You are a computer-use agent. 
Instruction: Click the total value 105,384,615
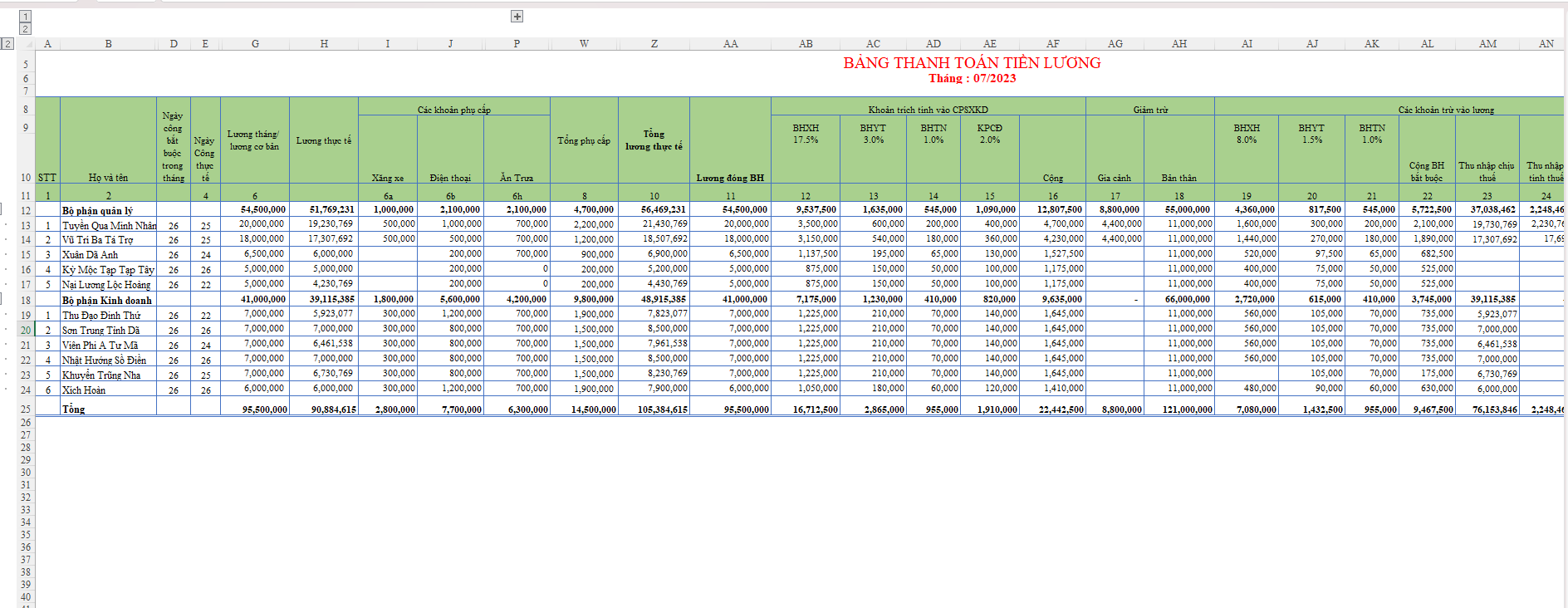click(663, 409)
